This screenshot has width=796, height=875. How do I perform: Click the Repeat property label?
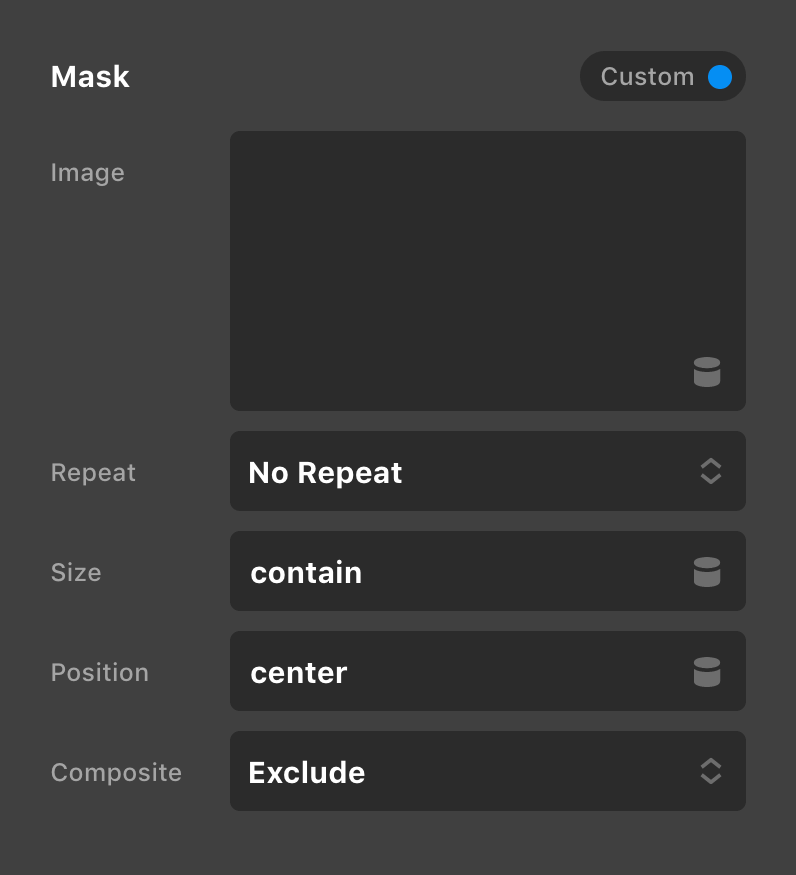click(x=93, y=473)
